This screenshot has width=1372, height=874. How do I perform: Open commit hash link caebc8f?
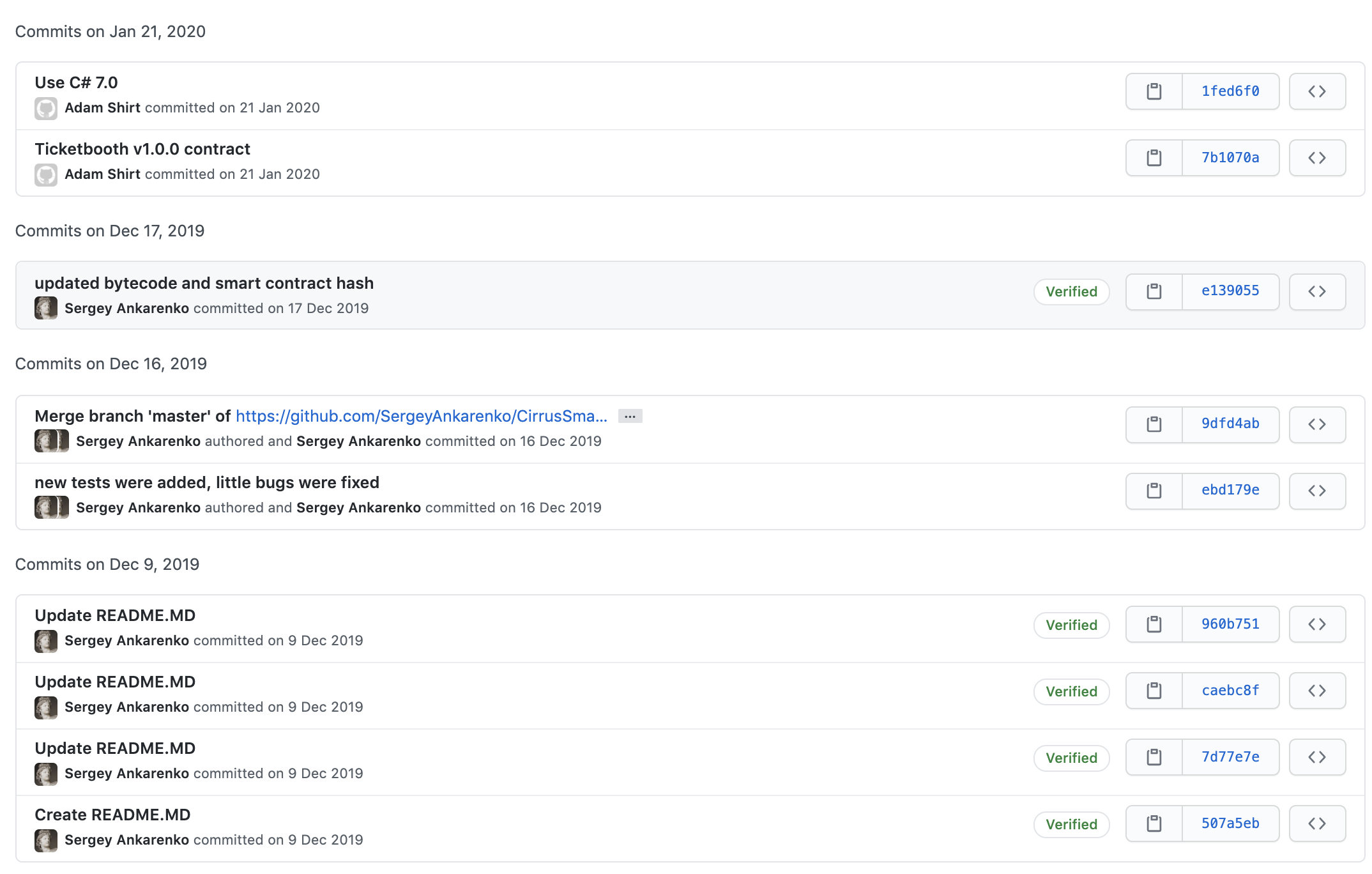click(1230, 691)
